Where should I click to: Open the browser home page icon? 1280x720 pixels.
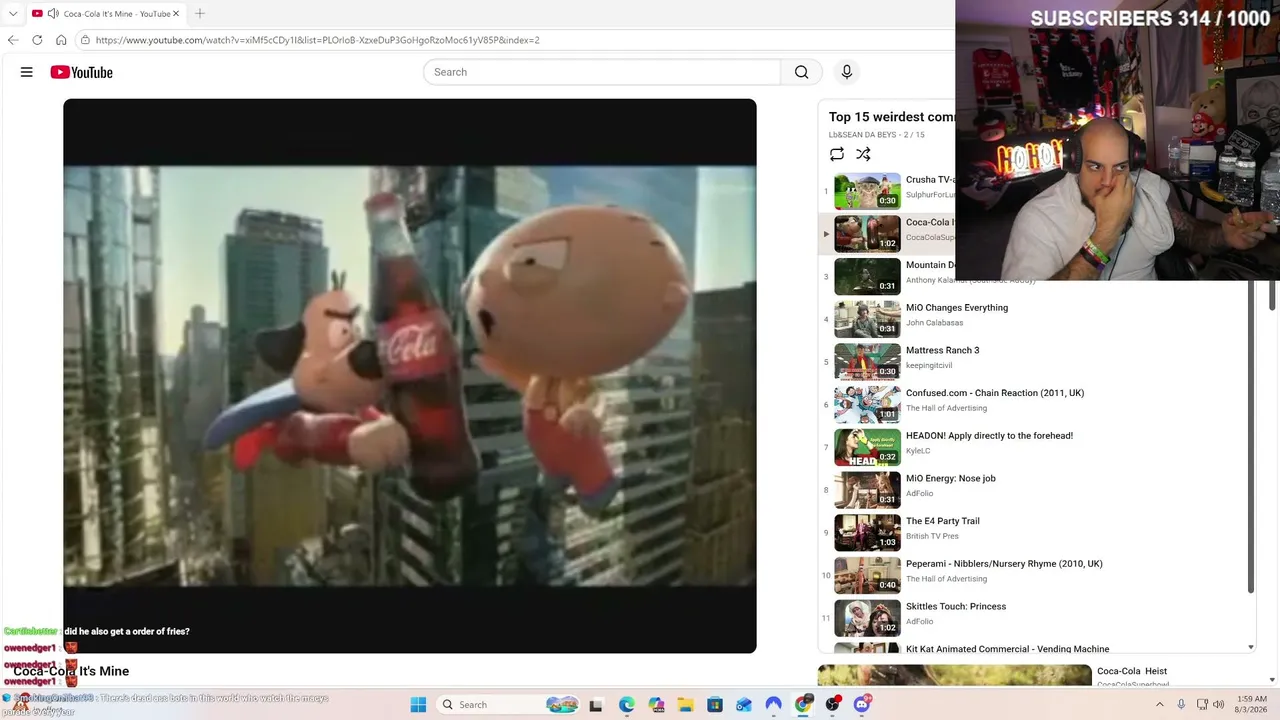(x=61, y=40)
